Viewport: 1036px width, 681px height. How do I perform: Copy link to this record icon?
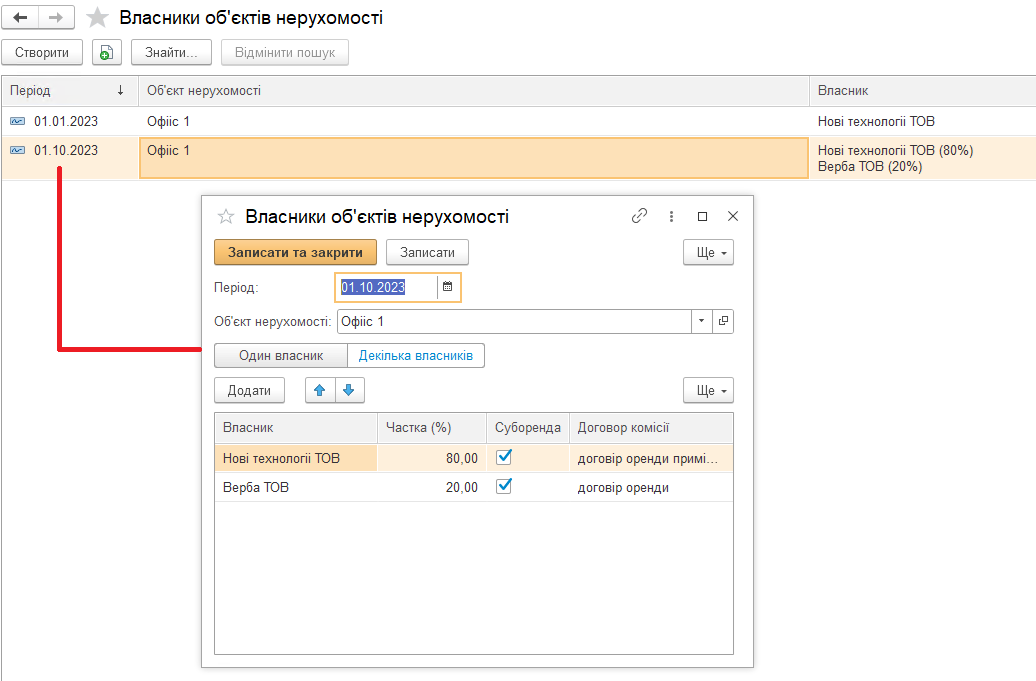point(639,216)
